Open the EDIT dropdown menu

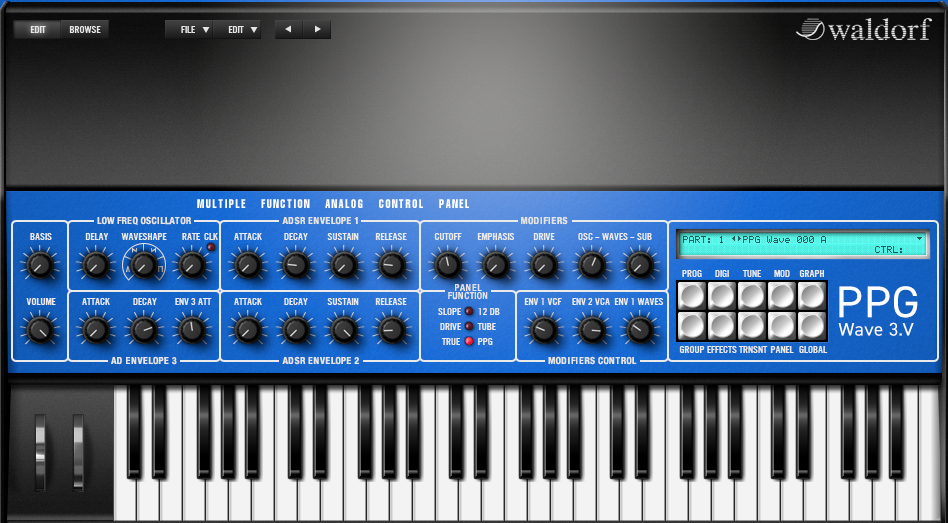point(237,29)
